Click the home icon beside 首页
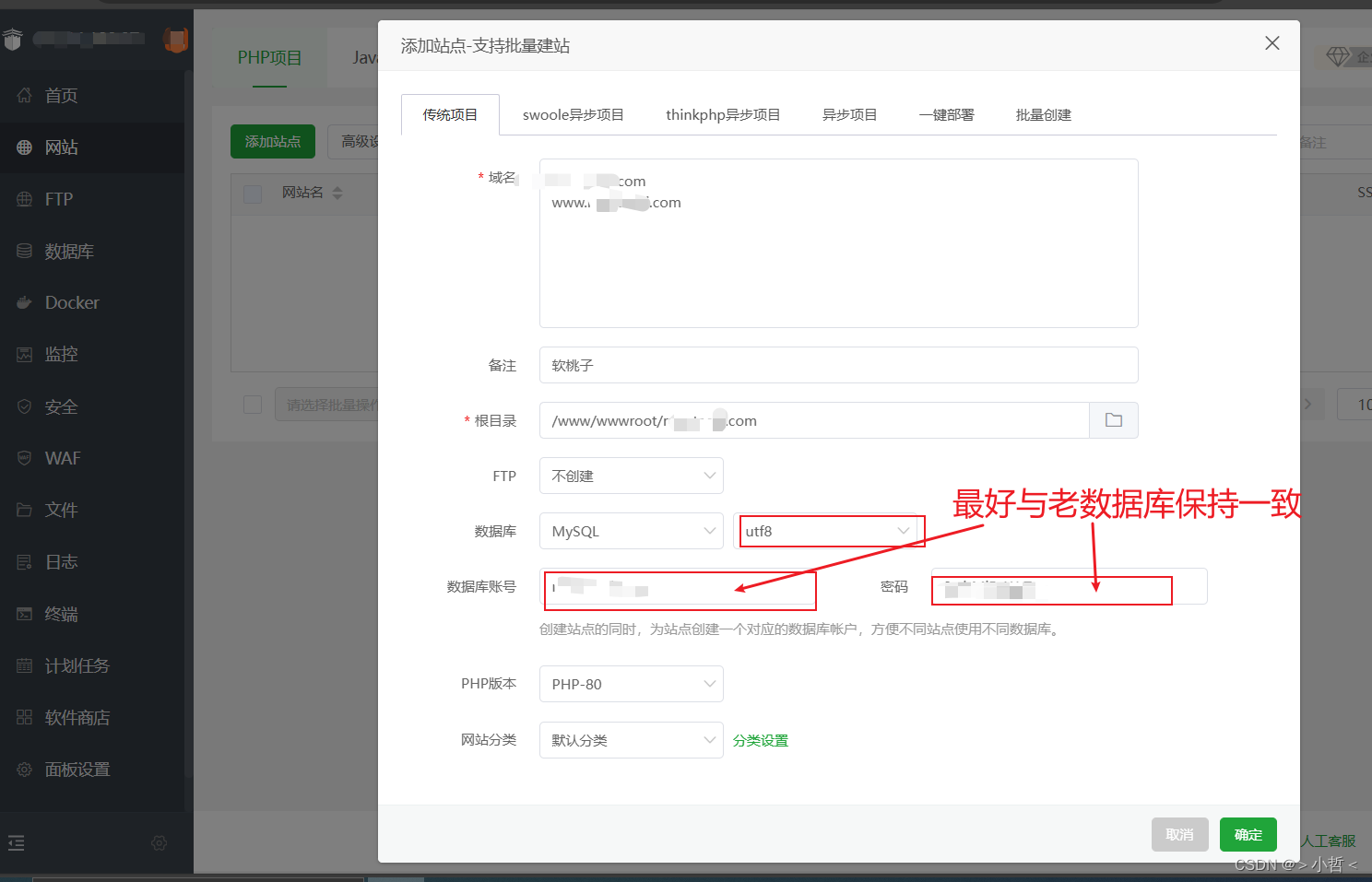Viewport: 1372px width, 882px height. click(x=25, y=95)
